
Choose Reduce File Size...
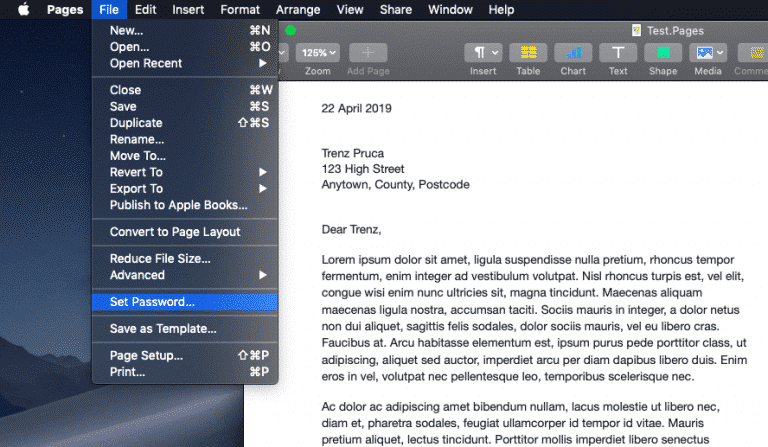[185, 259]
